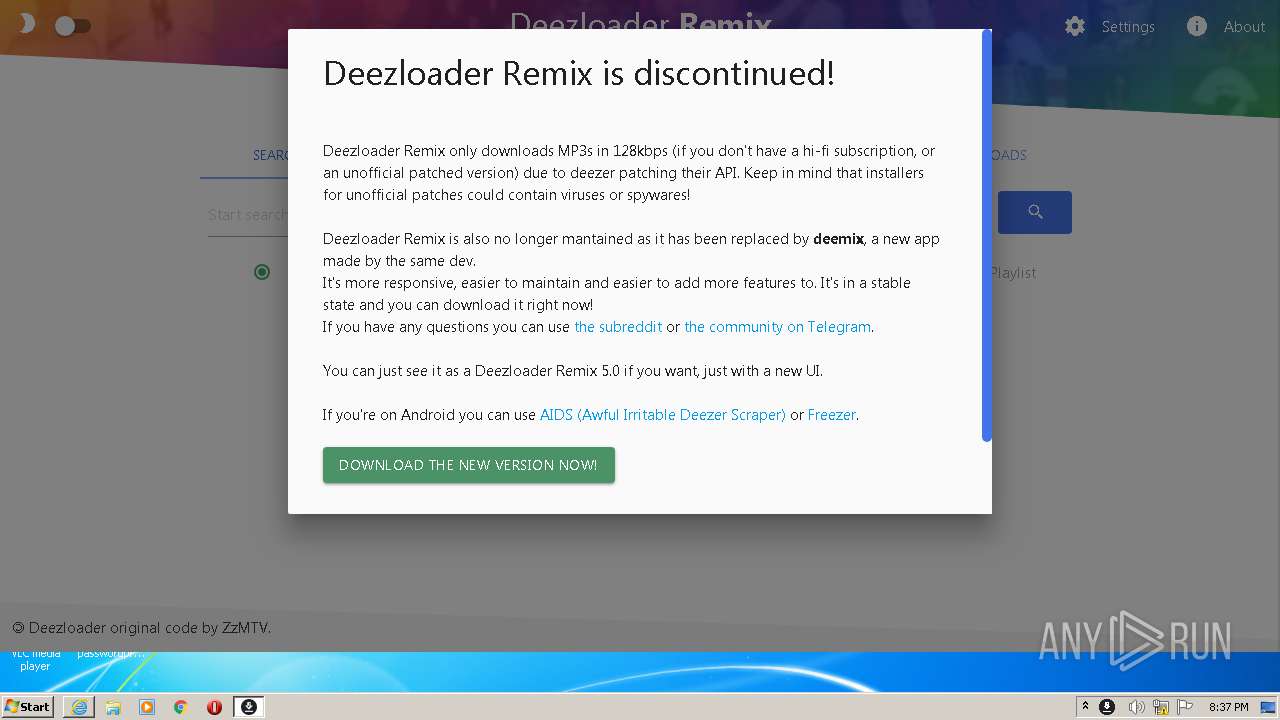The height and width of the screenshot is (720, 1280).
Task: Open the Windows Start menu
Action: pyautogui.click(x=28, y=707)
